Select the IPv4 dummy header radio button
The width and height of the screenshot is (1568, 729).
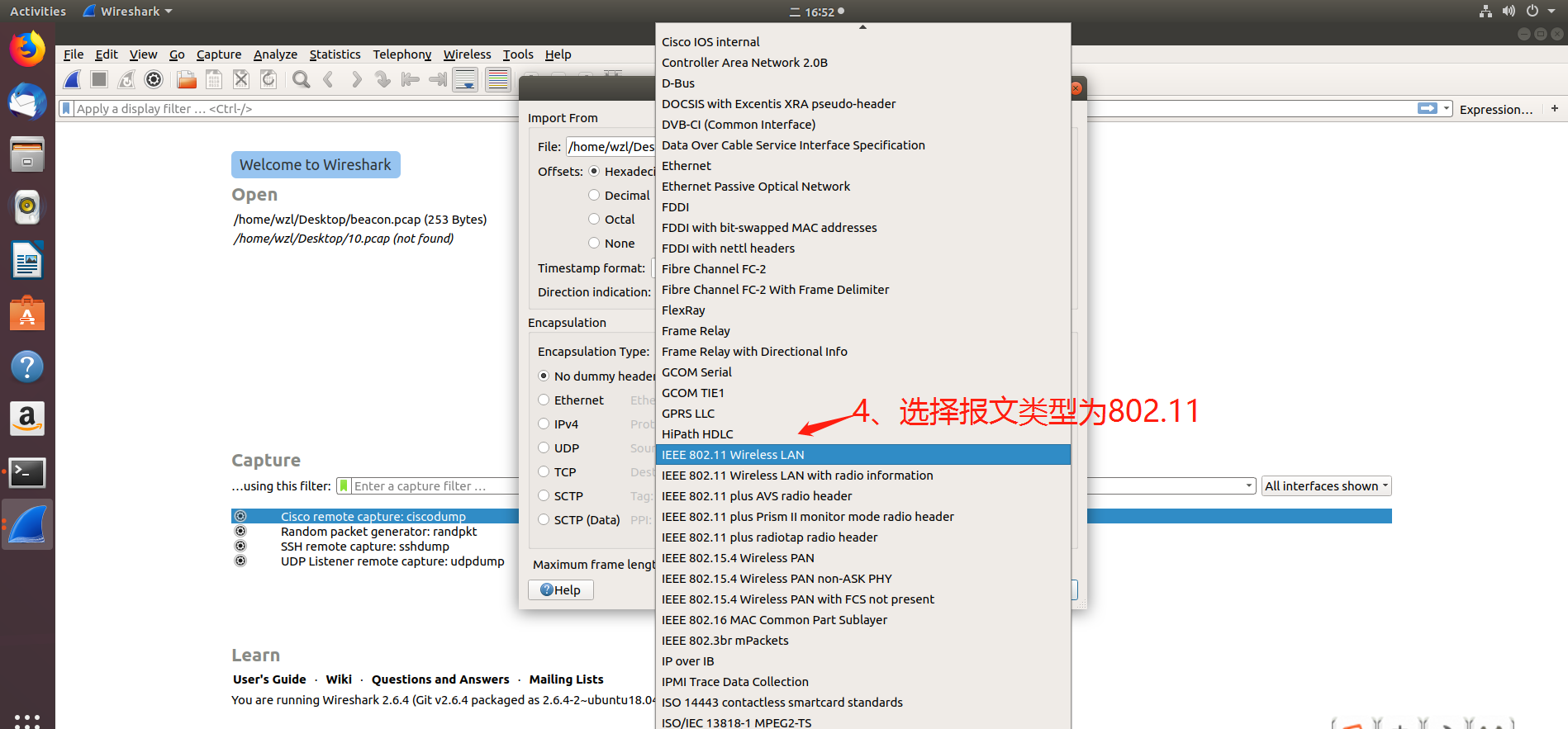544,424
